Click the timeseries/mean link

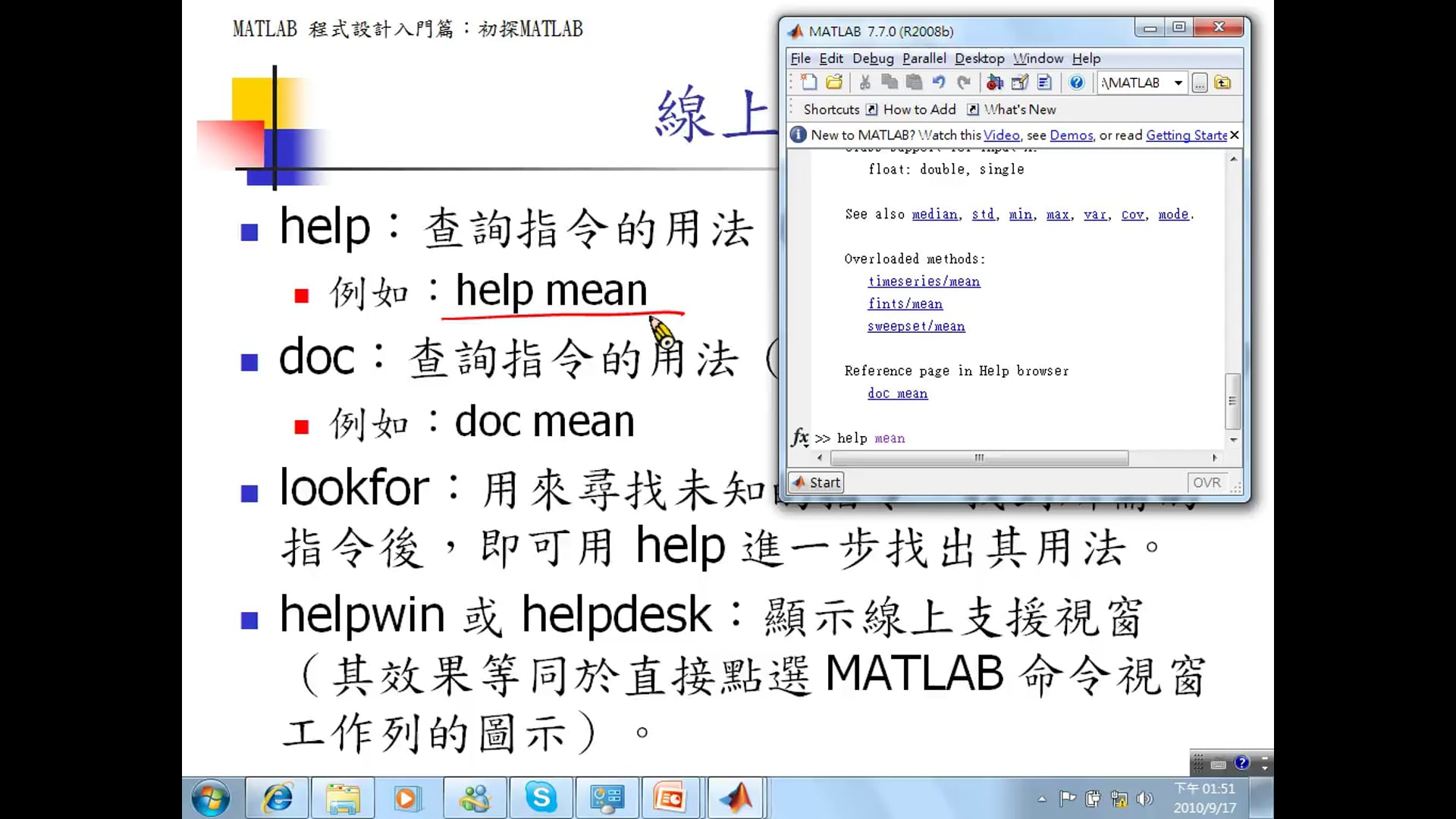coord(924,281)
